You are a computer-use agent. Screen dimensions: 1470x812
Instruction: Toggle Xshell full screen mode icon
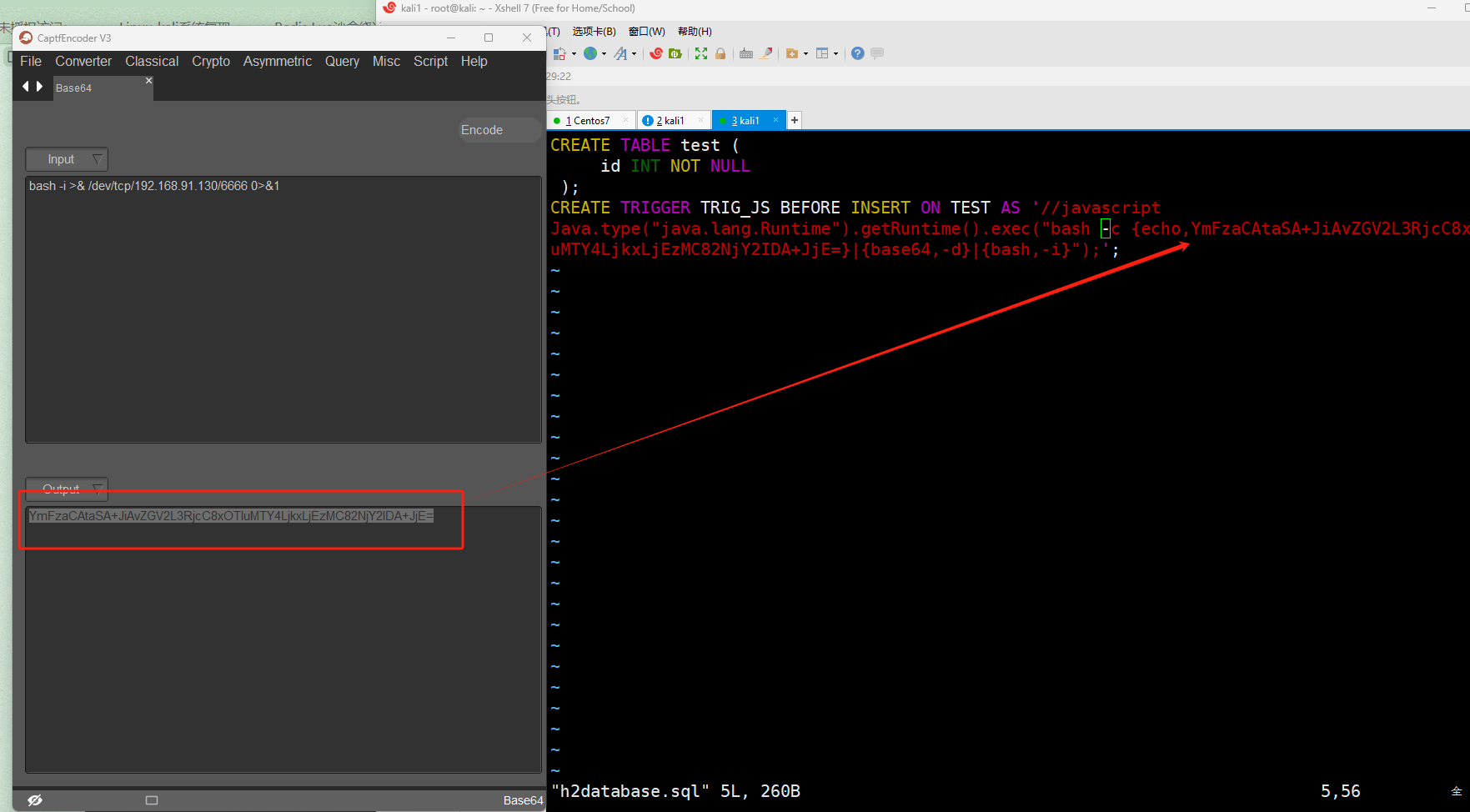(x=701, y=53)
